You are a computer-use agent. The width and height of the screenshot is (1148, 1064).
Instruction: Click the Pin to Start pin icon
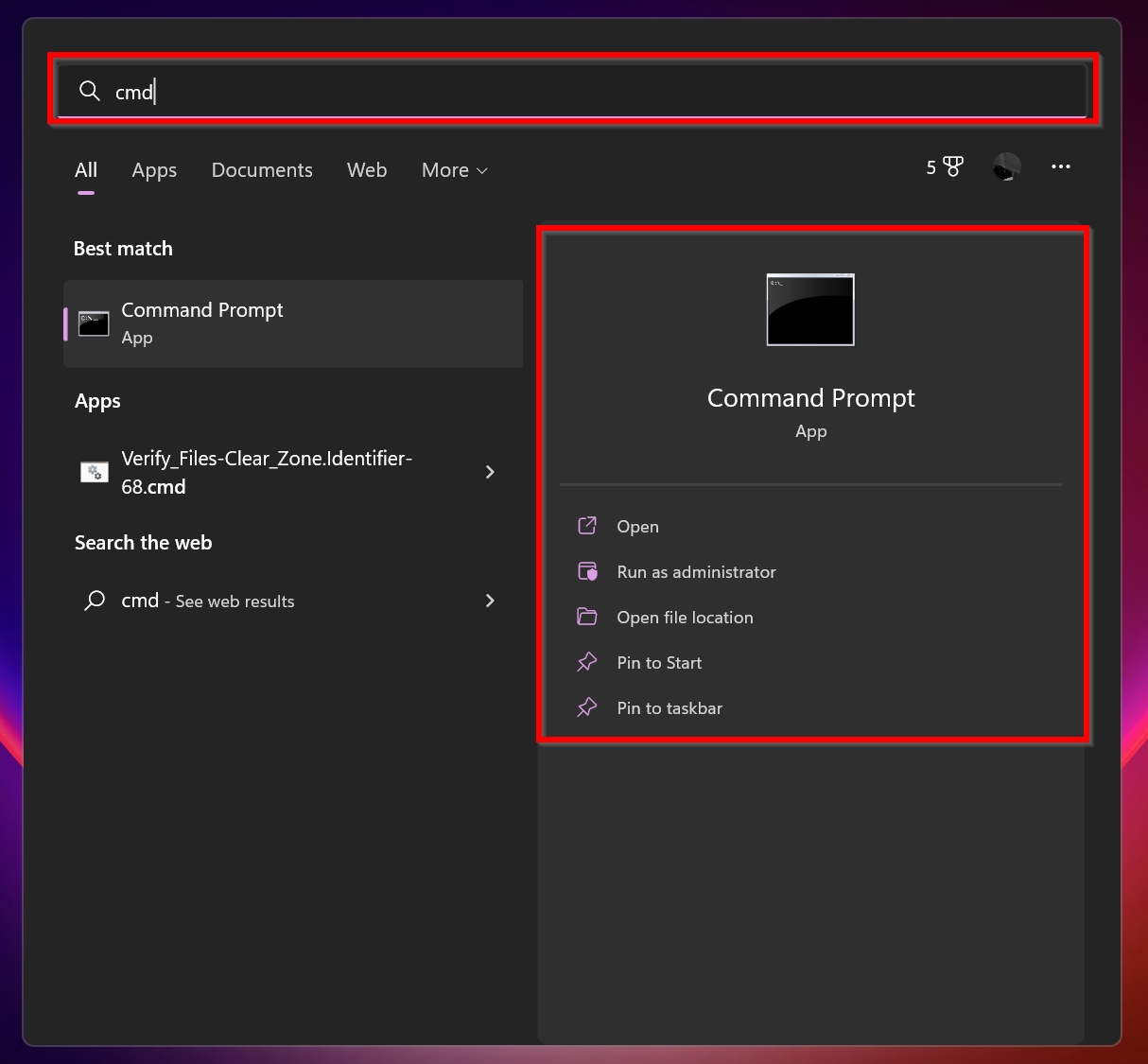(587, 662)
